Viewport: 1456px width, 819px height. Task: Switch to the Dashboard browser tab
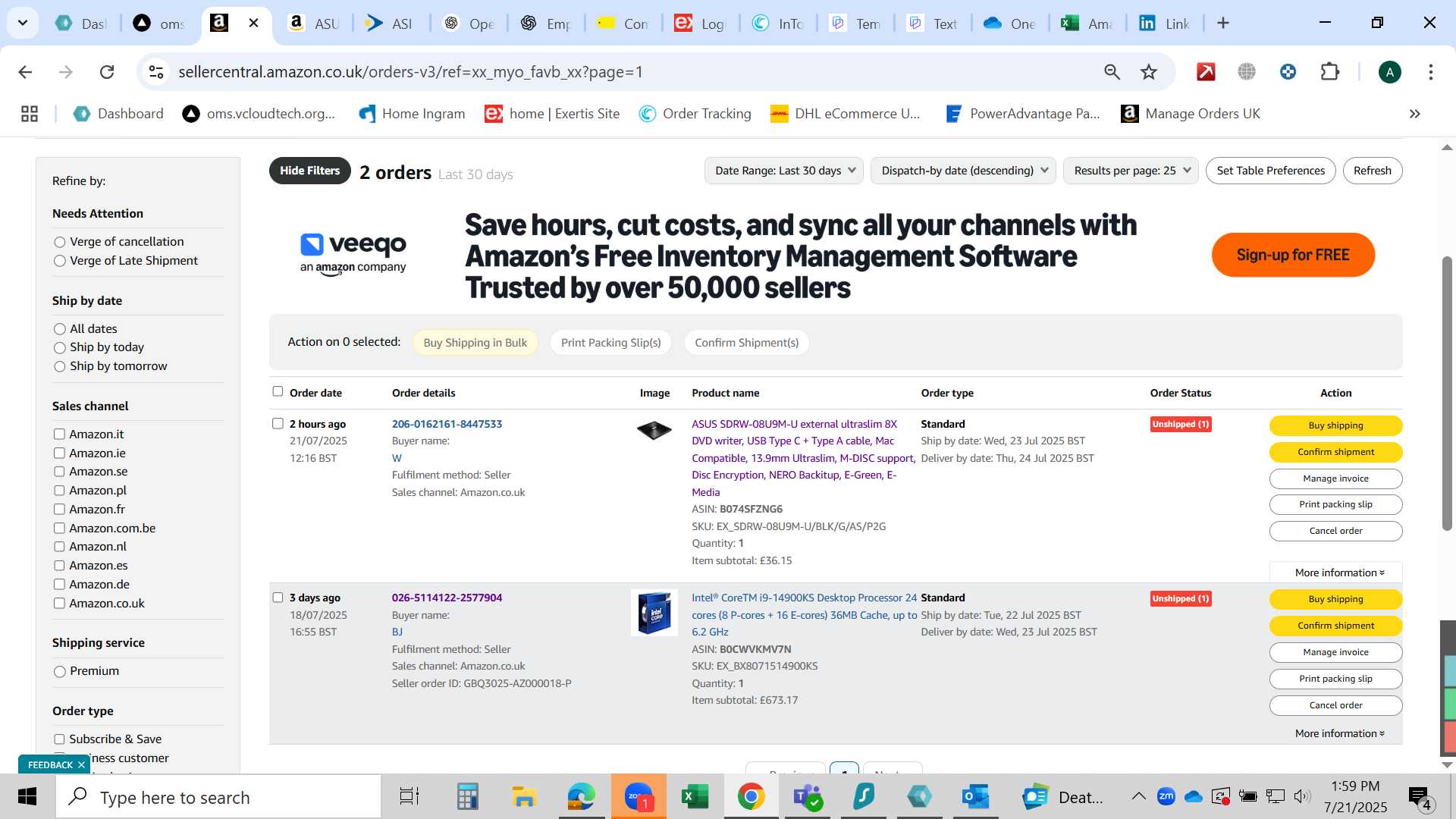tap(81, 24)
